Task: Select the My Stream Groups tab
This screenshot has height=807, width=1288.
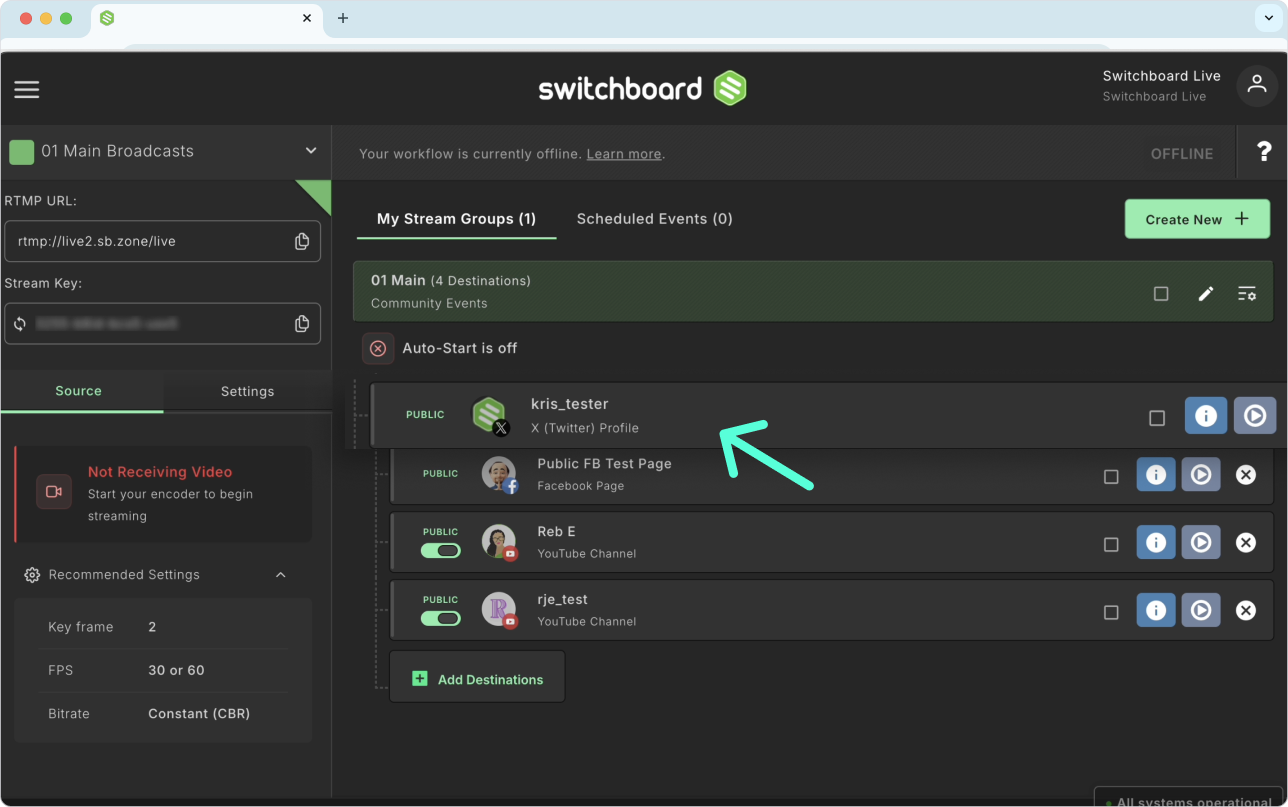Action: point(456,219)
